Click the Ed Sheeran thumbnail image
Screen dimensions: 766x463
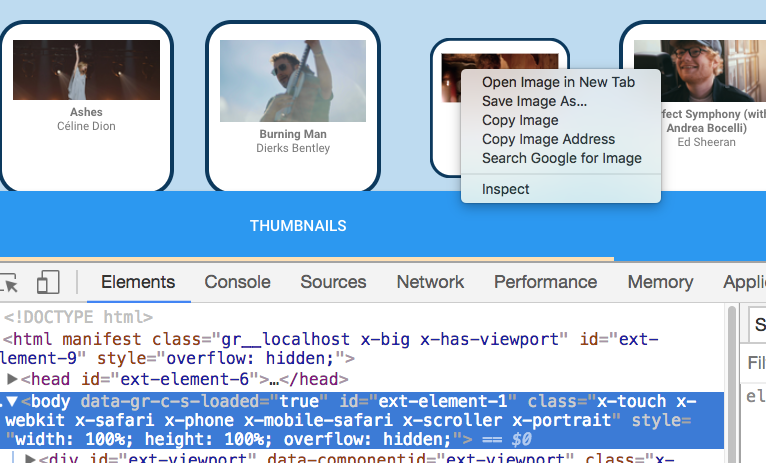point(700,71)
